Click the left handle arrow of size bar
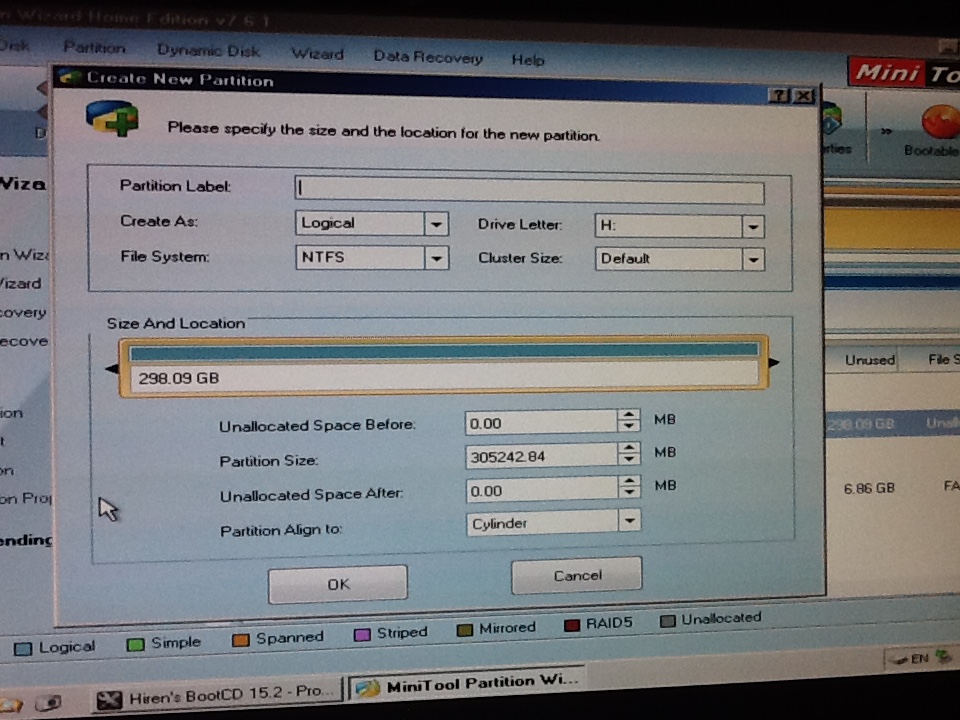Viewport: 960px width, 720px height. coord(112,369)
